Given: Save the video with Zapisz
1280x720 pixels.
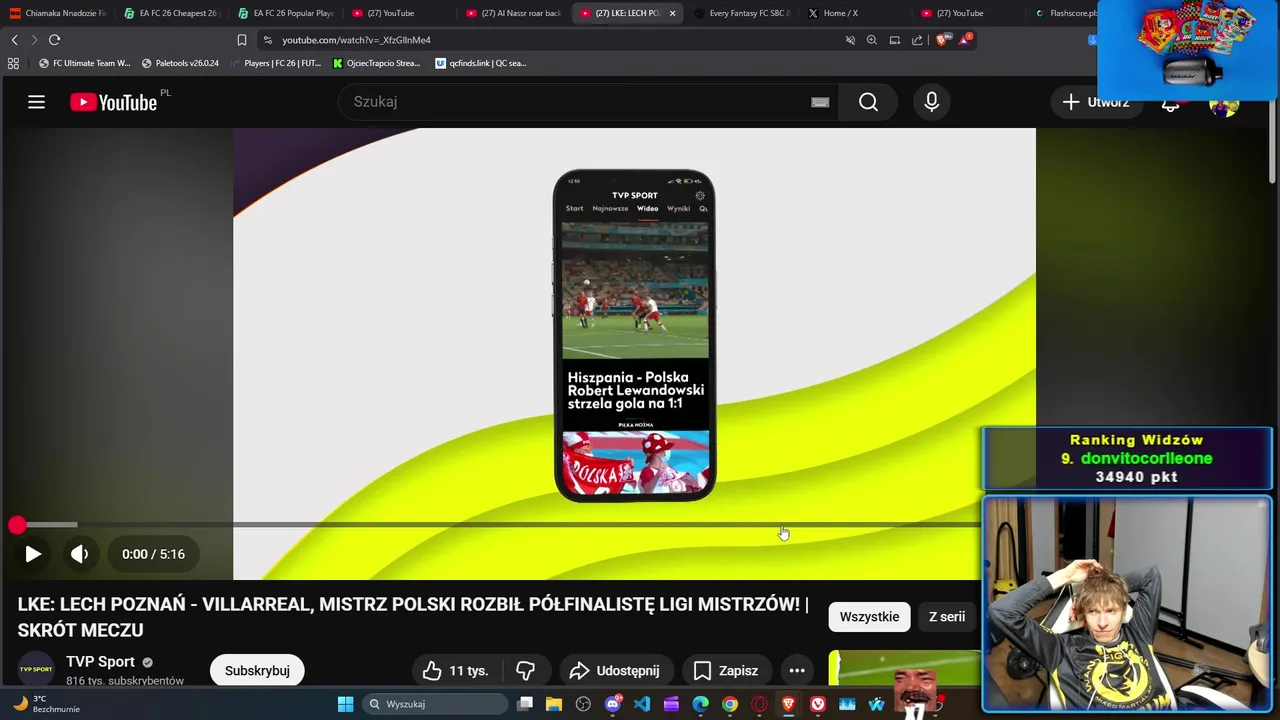Looking at the screenshot, I should [726, 670].
